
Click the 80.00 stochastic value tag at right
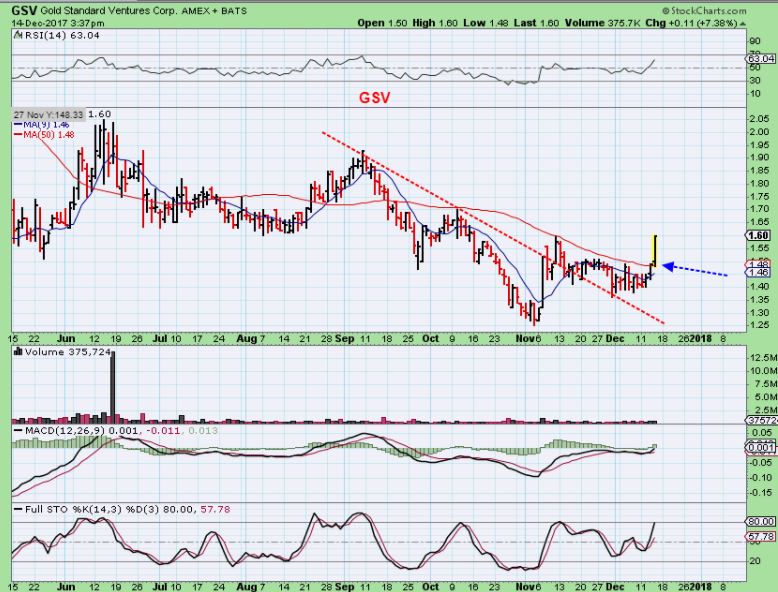click(761, 522)
